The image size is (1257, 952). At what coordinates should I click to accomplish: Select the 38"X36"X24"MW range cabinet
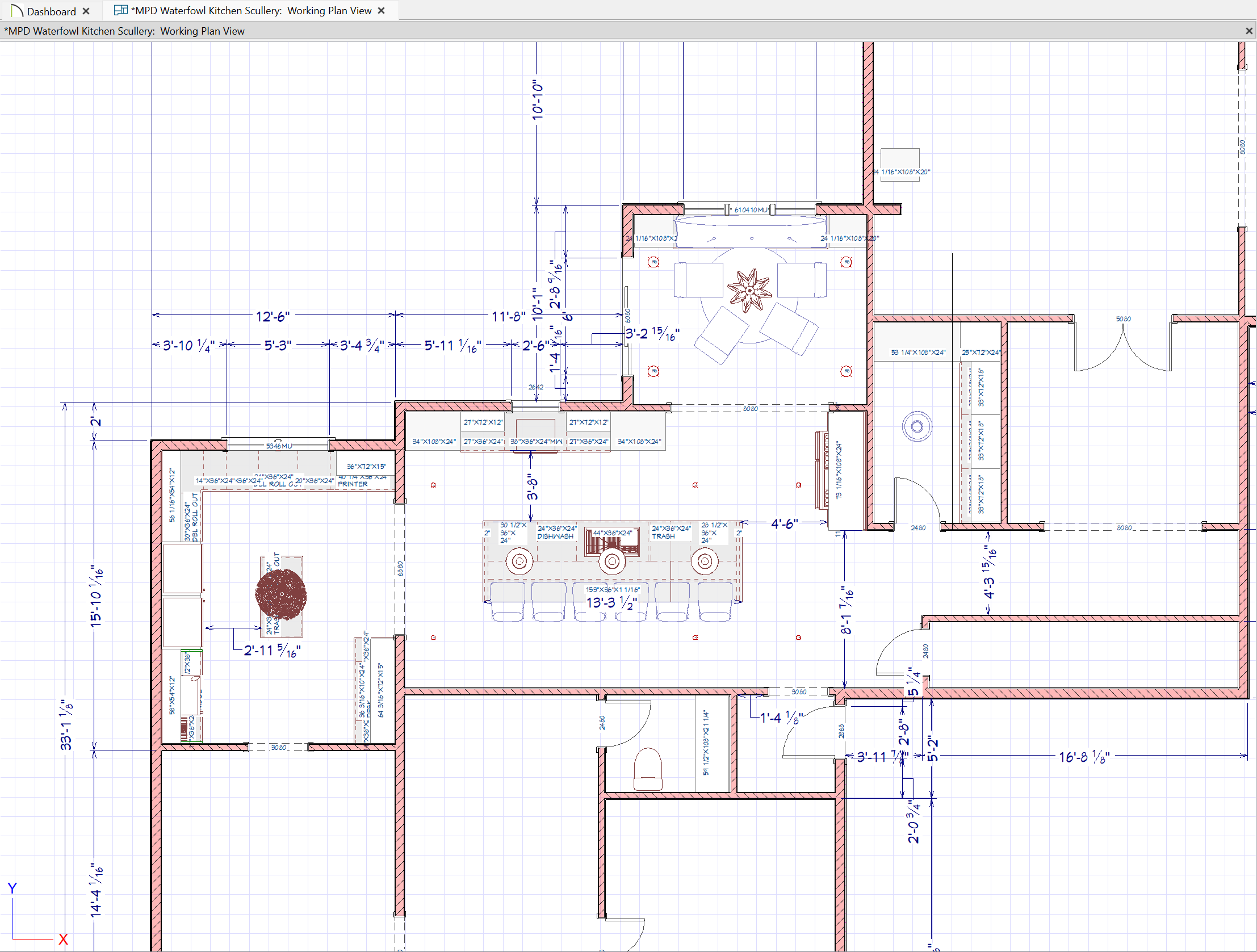coord(536,441)
